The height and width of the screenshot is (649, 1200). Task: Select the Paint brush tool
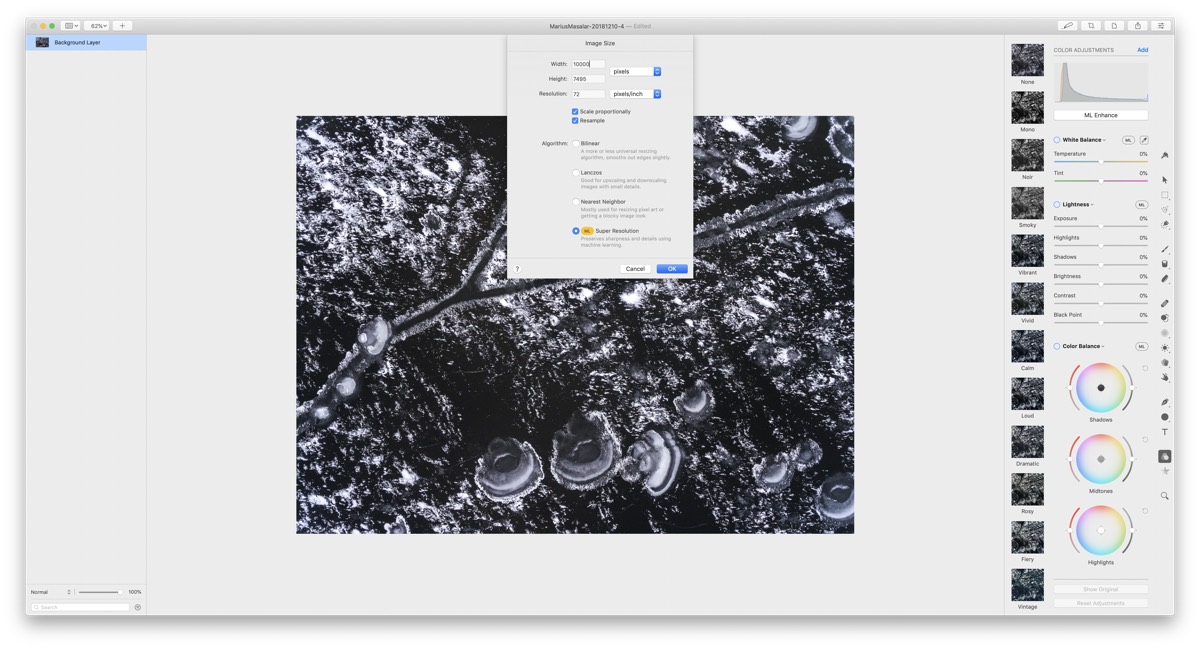tap(1165, 249)
